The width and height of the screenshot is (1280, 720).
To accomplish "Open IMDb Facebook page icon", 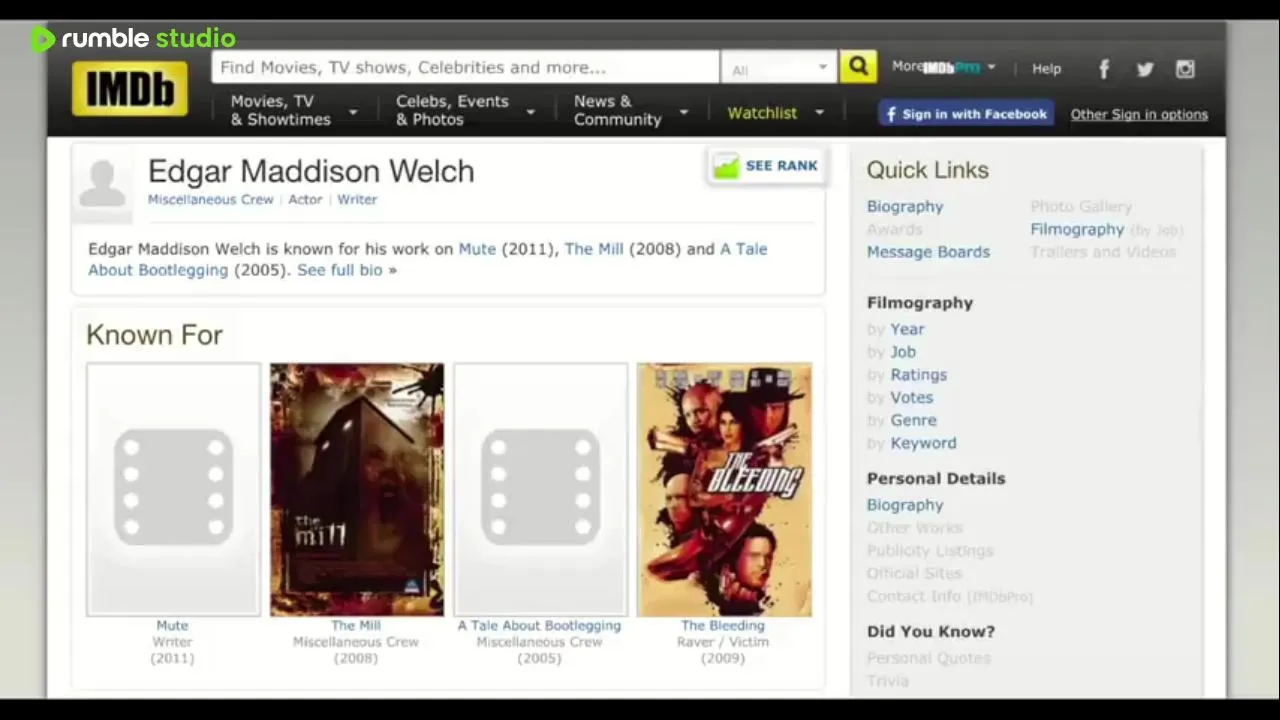I will tap(1104, 69).
